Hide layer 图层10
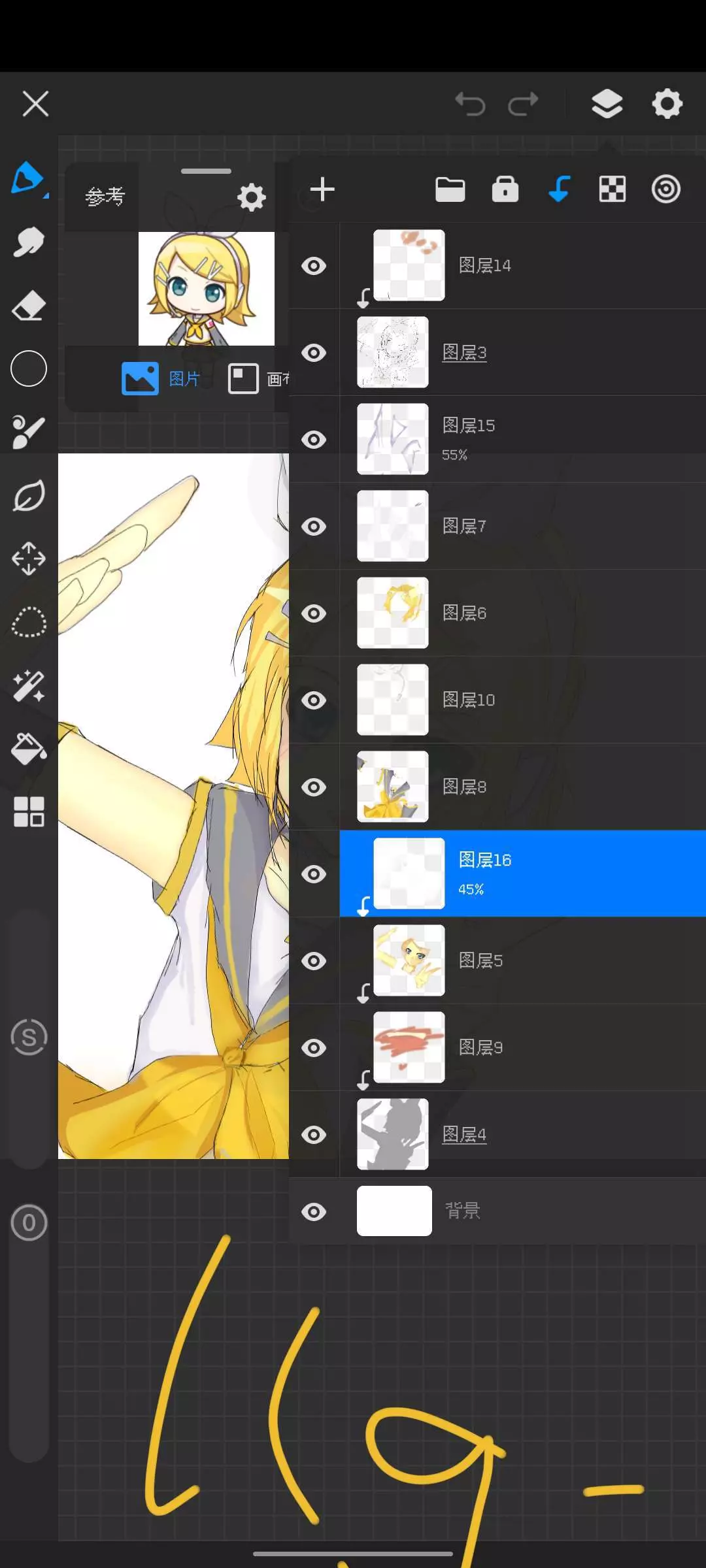This screenshot has height=1568, width=706. coord(314,700)
